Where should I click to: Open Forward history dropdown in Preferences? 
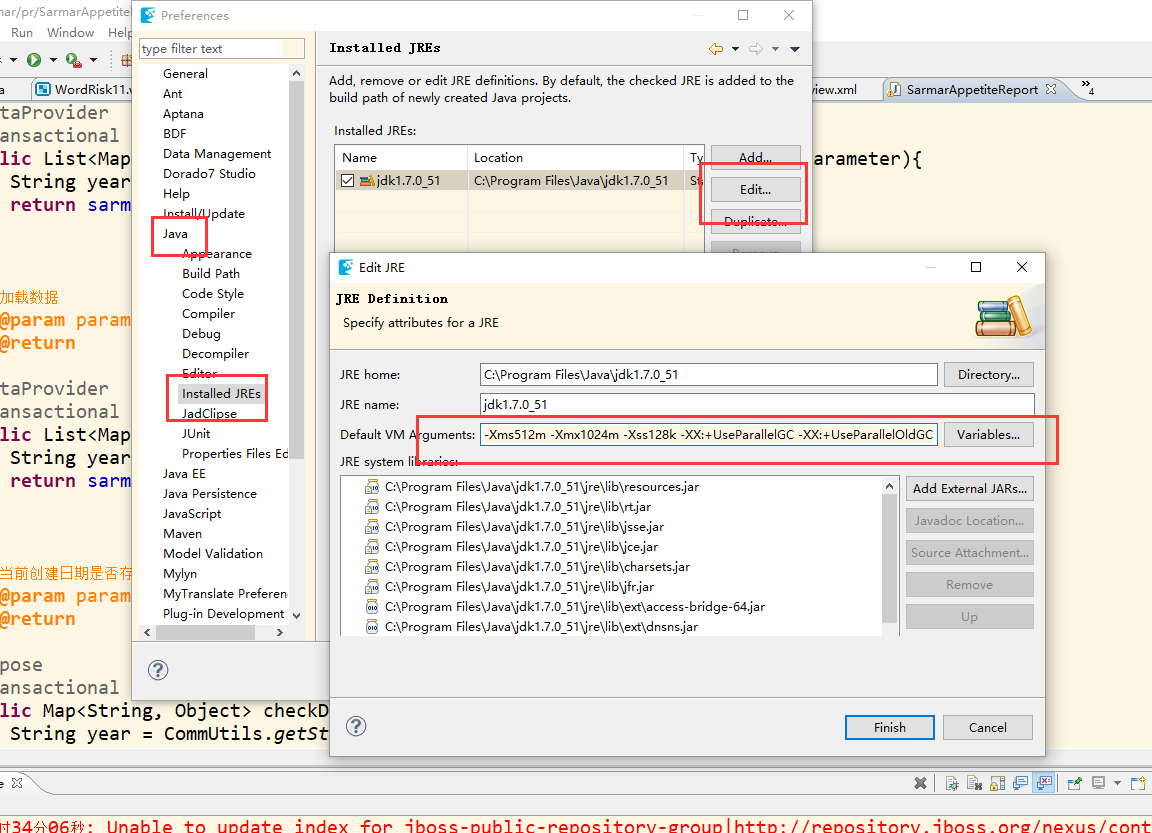(775, 49)
